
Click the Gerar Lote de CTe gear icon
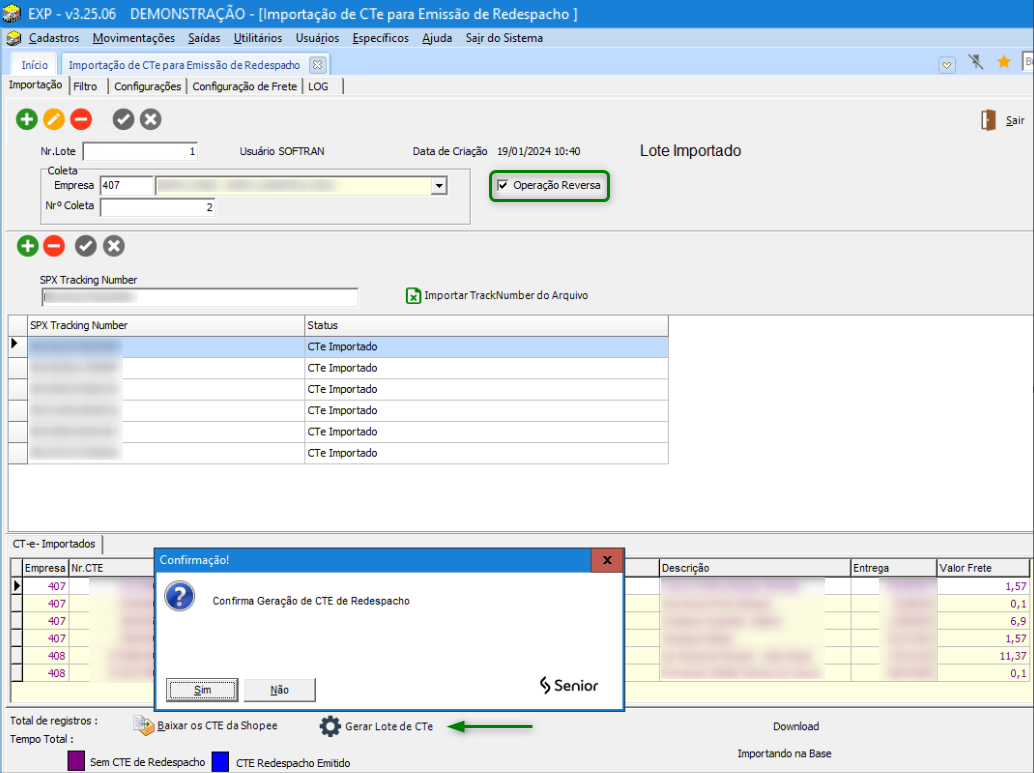coord(329,726)
